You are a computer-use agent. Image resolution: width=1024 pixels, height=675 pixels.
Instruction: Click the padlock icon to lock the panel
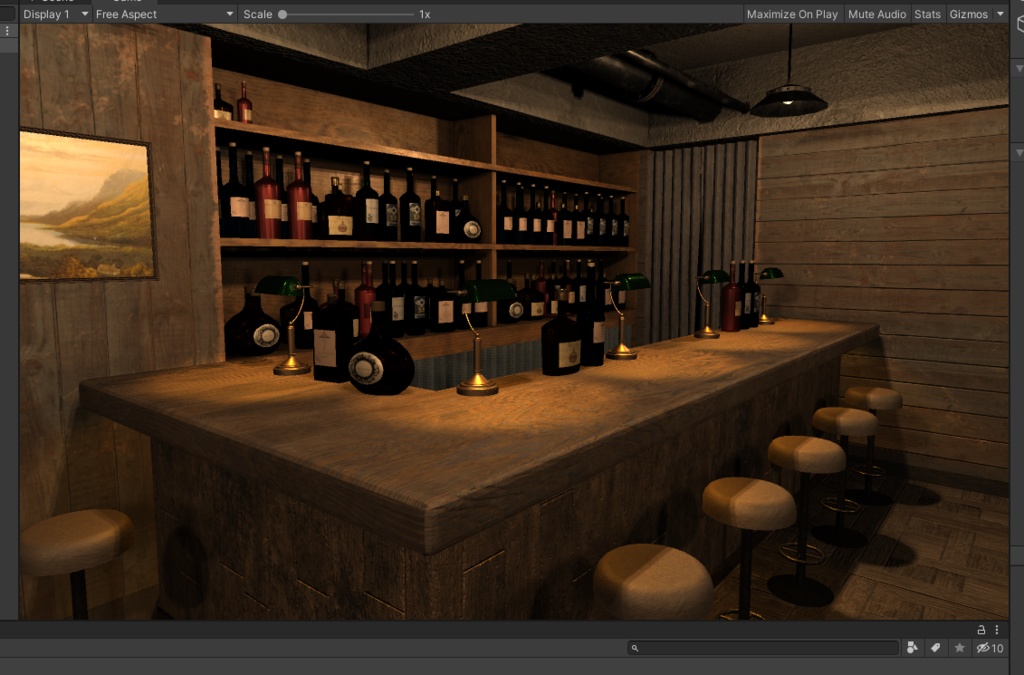pos(982,630)
